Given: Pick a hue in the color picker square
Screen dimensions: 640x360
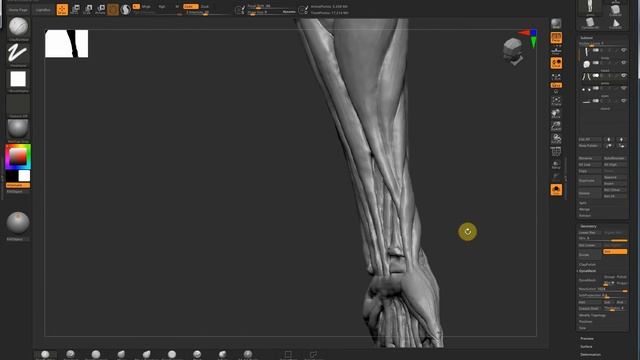Looking at the screenshot, I should coord(18,157).
